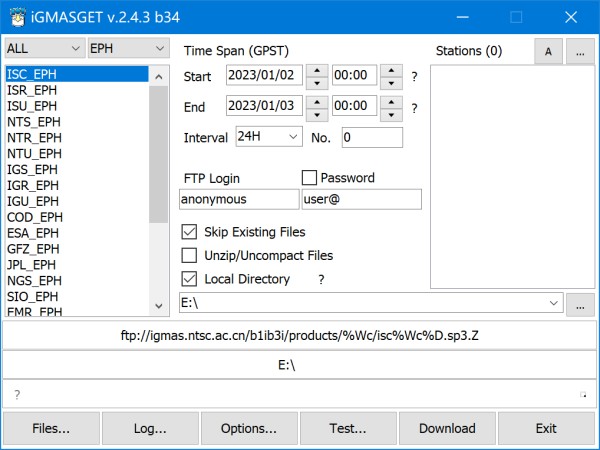Enable Unzip/Uncompact Files checkbox
Image resolution: width=600 pixels, height=450 pixels.
[x=189, y=256]
